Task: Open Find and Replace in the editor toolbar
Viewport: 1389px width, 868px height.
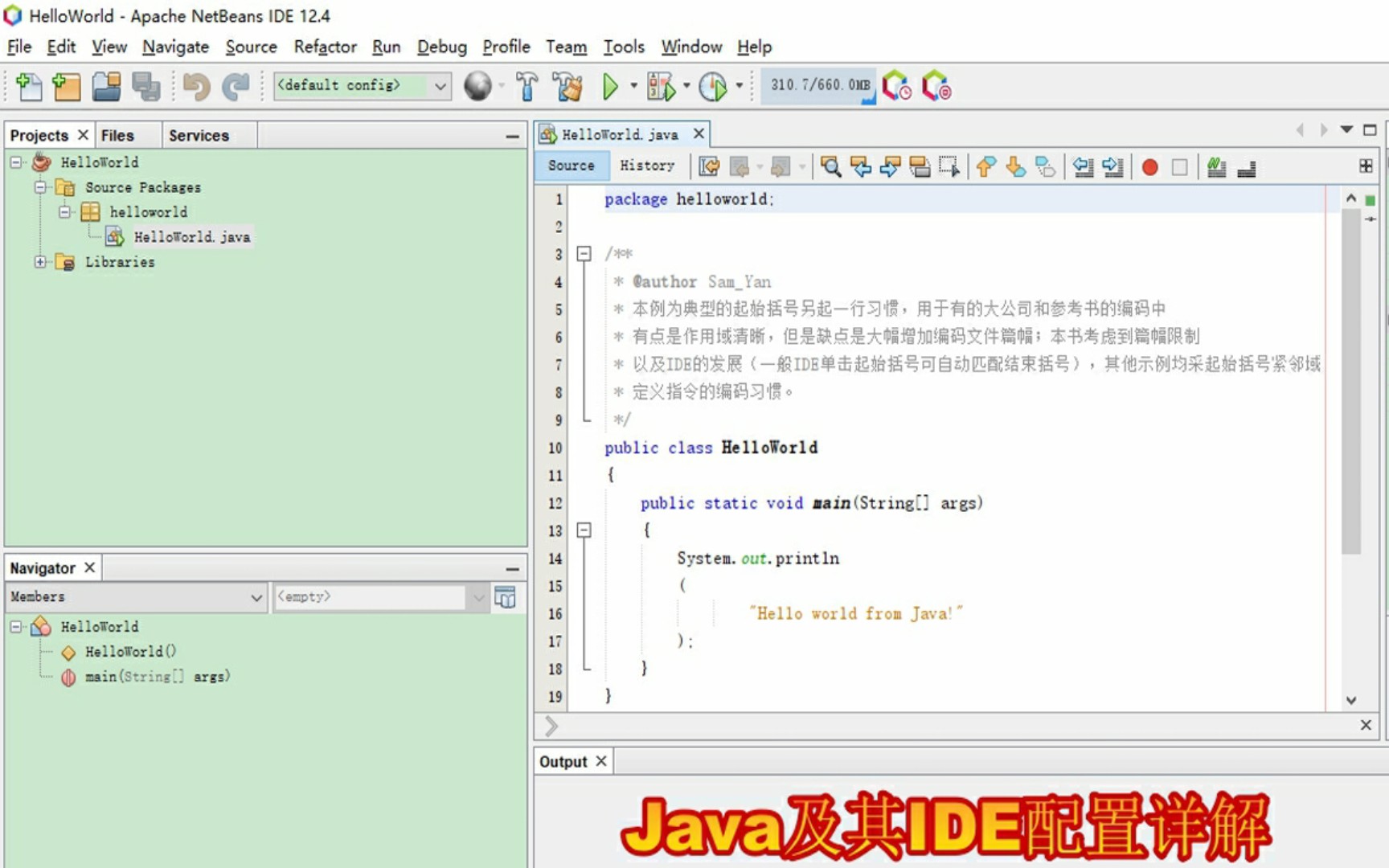Action: click(x=832, y=167)
